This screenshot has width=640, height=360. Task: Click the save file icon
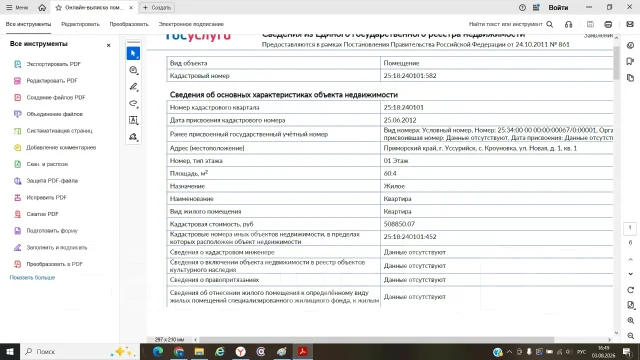click(x=590, y=24)
